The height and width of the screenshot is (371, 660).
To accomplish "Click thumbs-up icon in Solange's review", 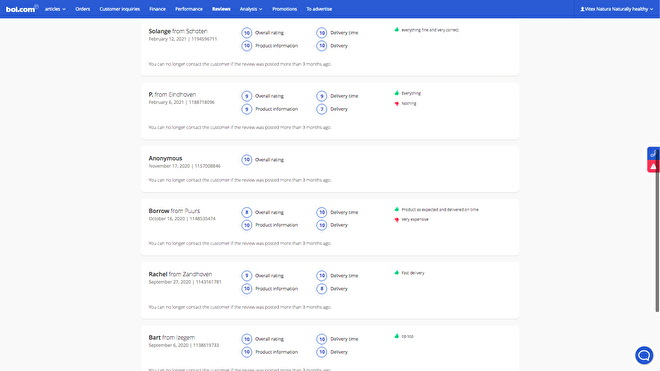I will (x=397, y=29).
